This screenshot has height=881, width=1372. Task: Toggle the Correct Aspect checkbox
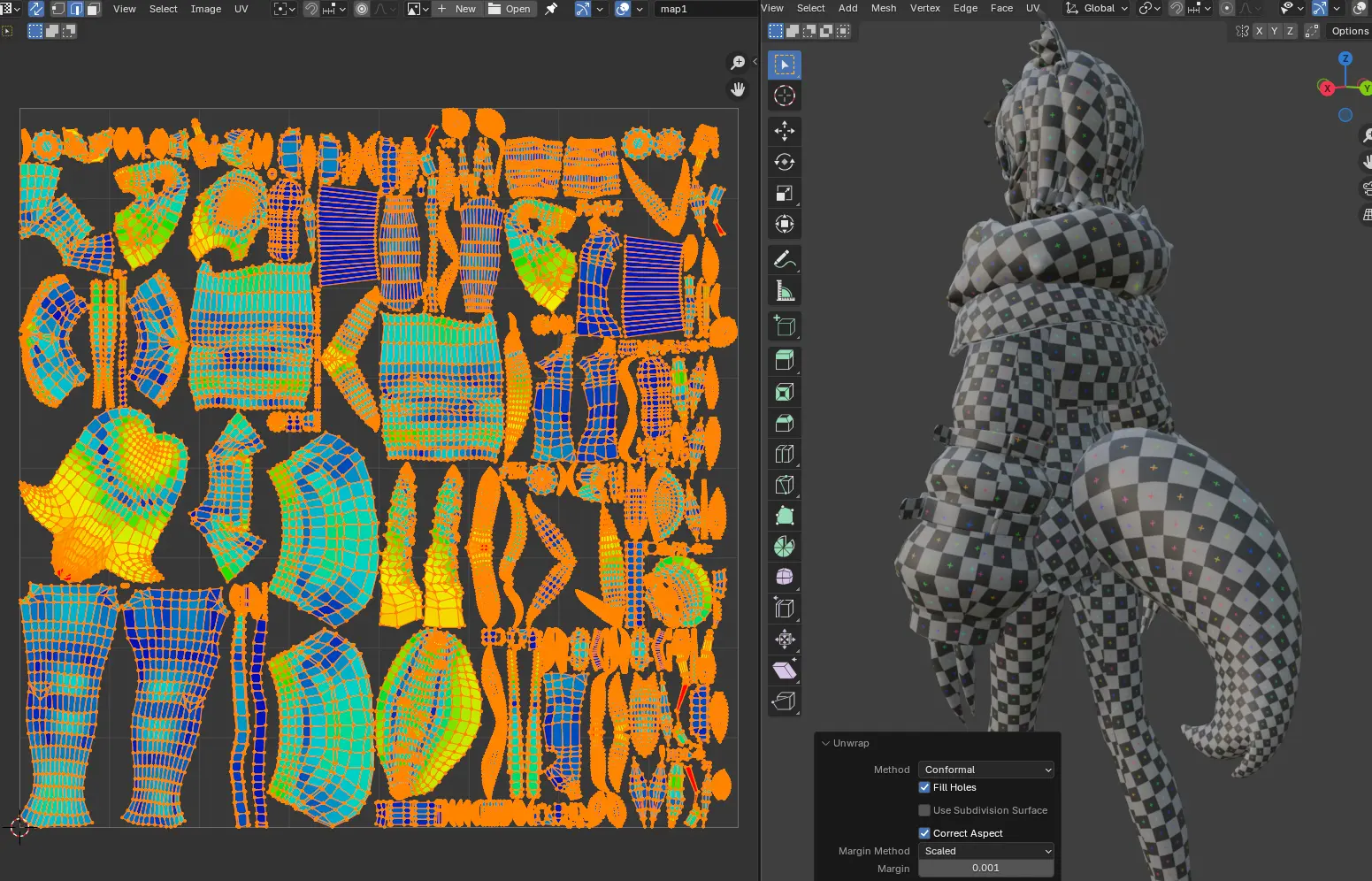(924, 833)
